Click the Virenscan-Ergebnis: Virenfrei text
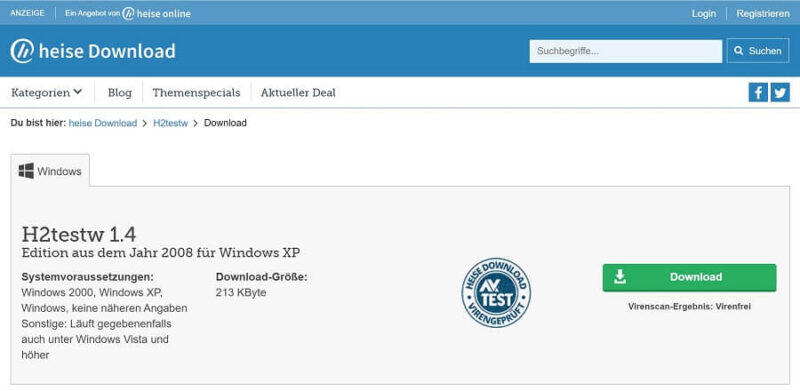Screen dimensions: 800x391 click(689, 307)
